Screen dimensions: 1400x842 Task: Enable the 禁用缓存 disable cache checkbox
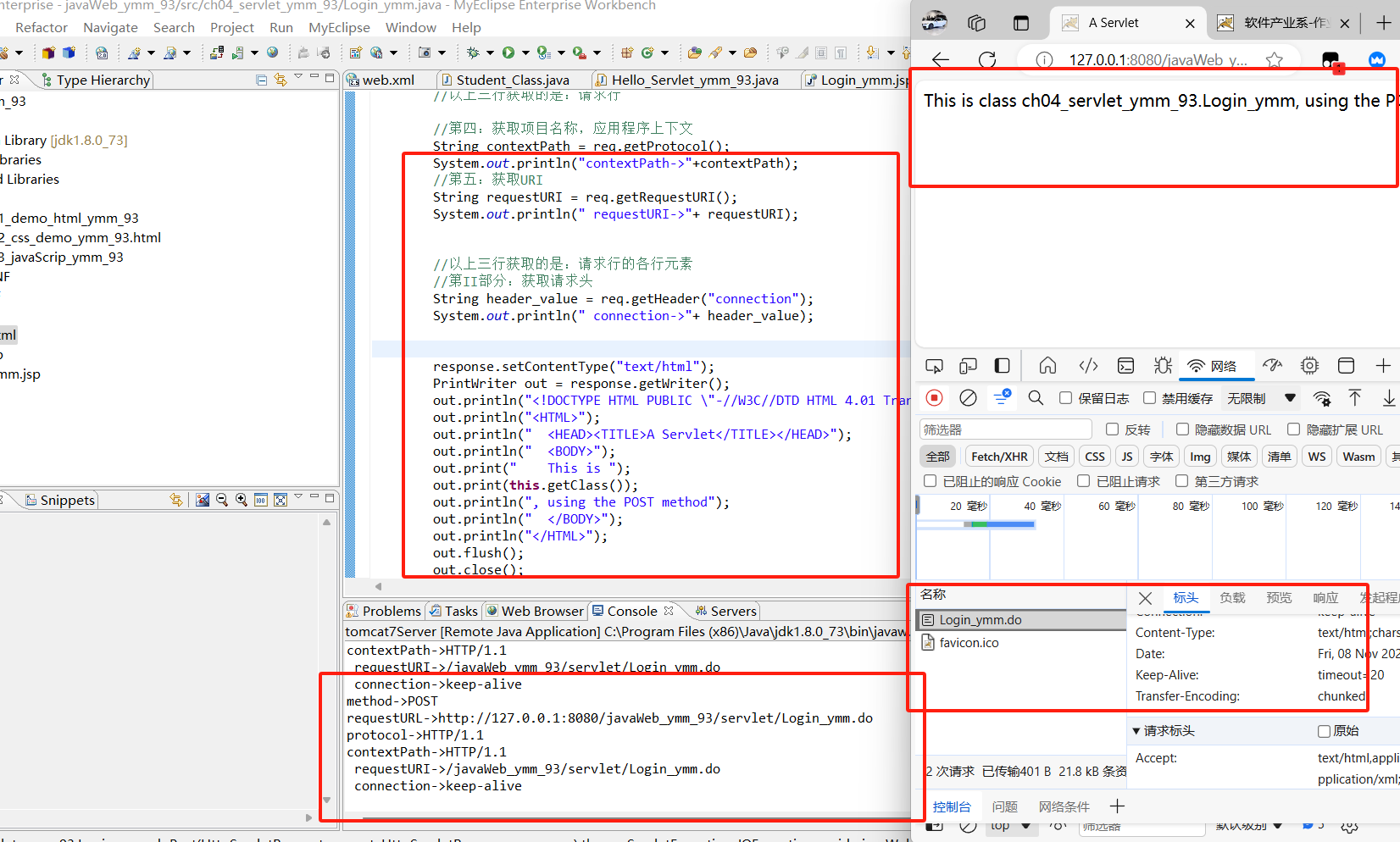point(1150,398)
